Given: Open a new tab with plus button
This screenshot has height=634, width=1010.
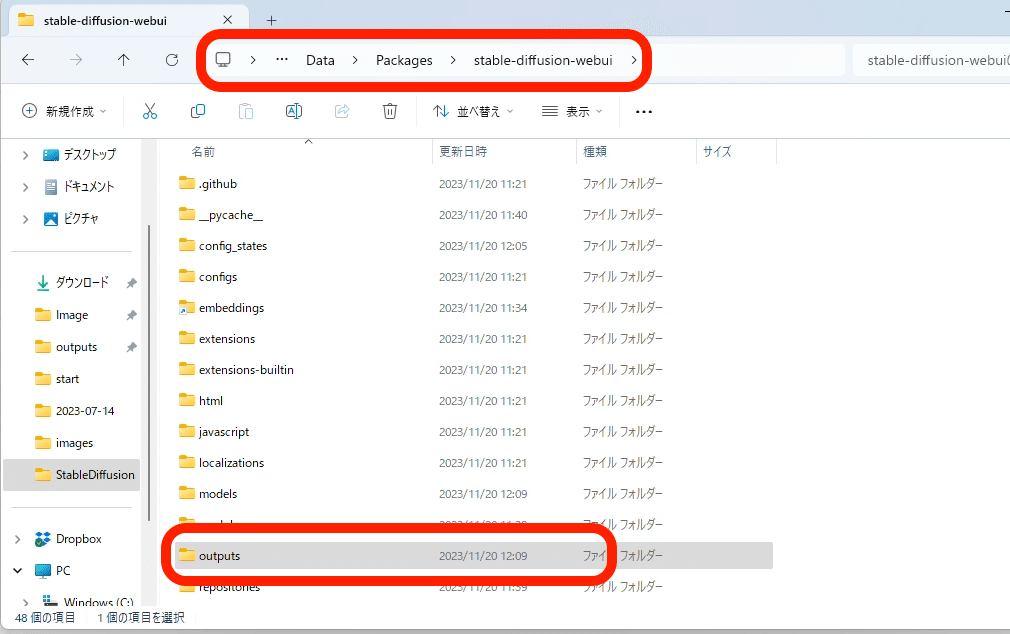Looking at the screenshot, I should coord(272,21).
